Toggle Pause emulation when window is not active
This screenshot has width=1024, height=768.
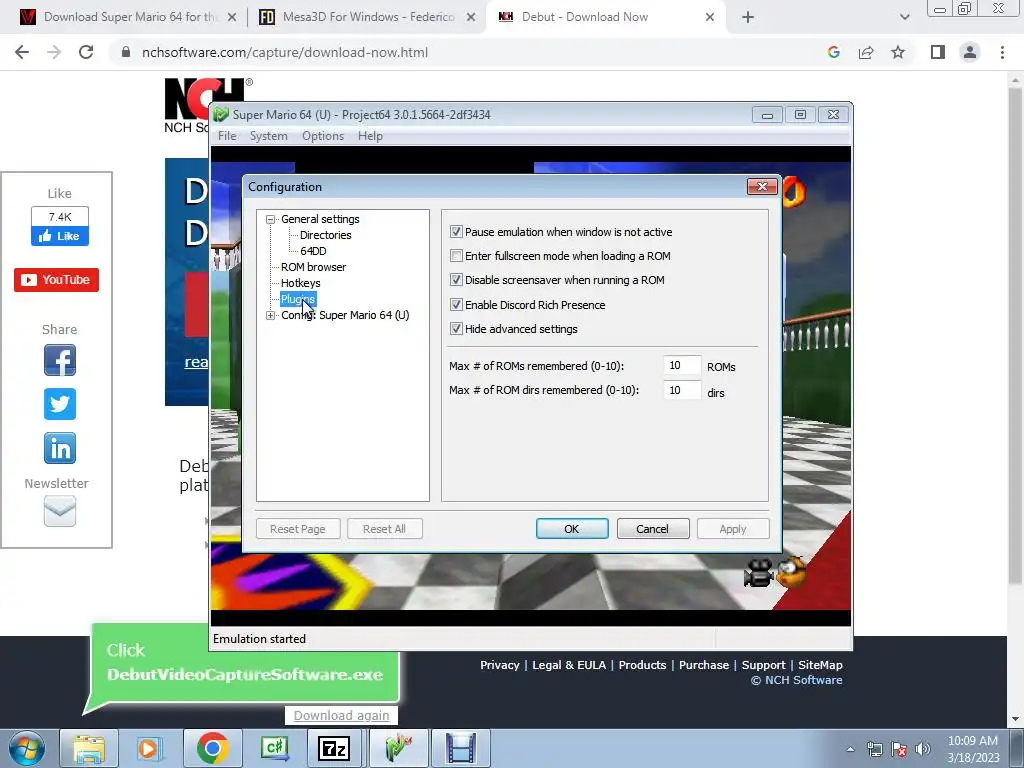tap(456, 232)
